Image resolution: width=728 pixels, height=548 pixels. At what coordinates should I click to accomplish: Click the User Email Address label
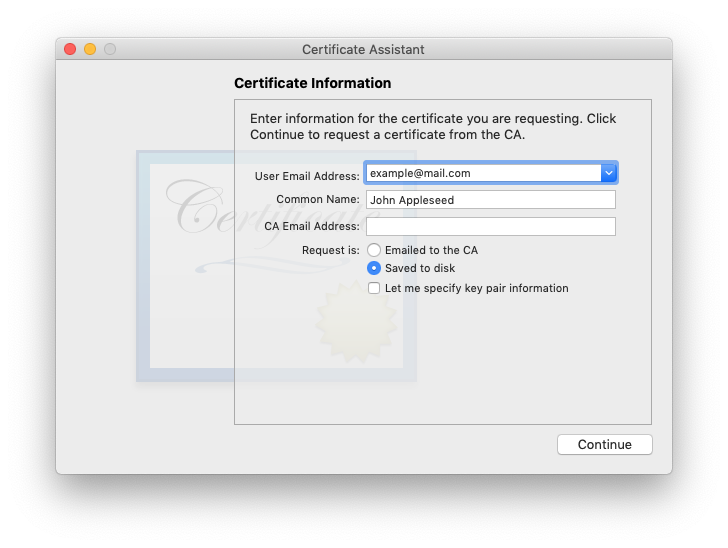pyautogui.click(x=307, y=176)
